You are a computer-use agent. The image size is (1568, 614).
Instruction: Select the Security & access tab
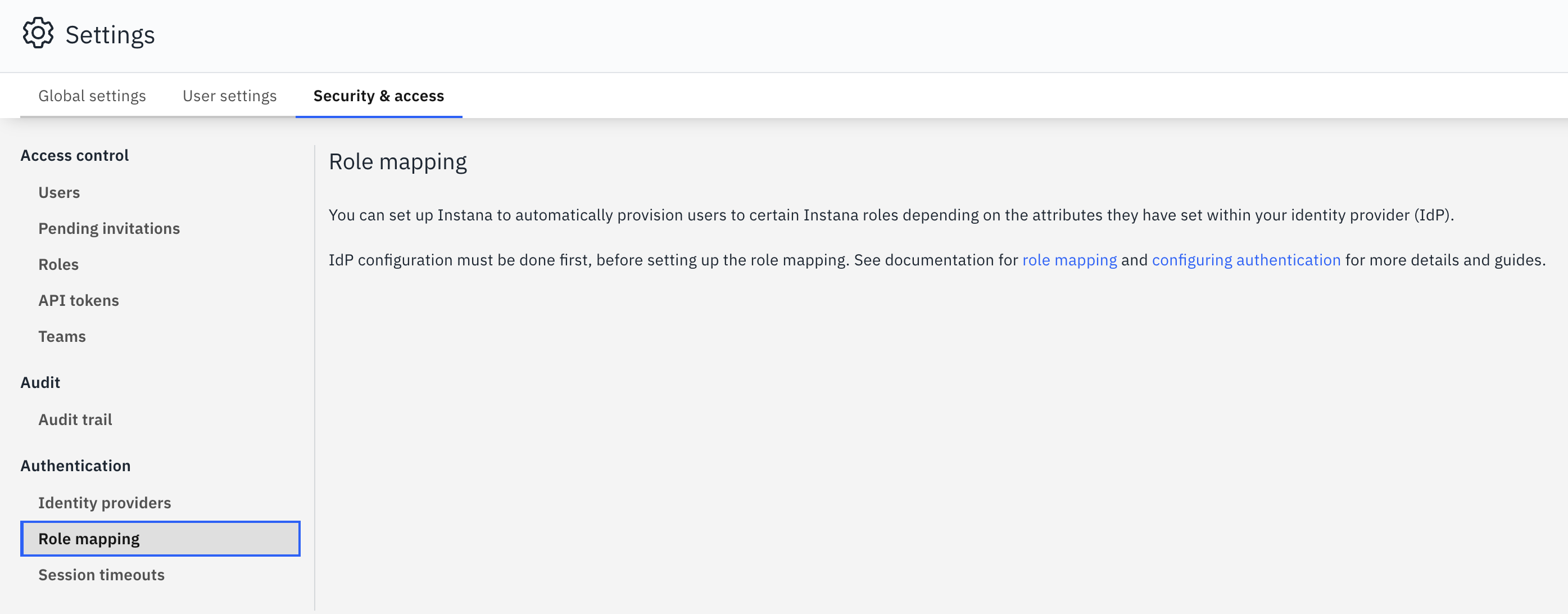coord(379,96)
